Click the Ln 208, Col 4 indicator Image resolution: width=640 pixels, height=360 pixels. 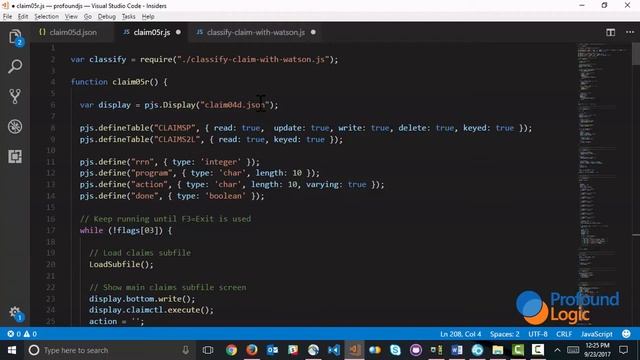[x=460, y=334]
